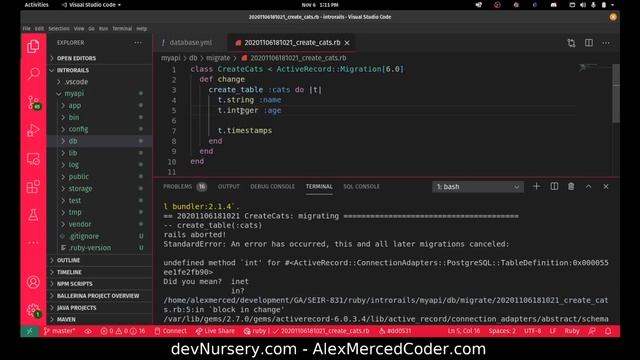Screen dimensions: 640x360
Task: Open the Search view in activity bar
Action: pos(33,74)
